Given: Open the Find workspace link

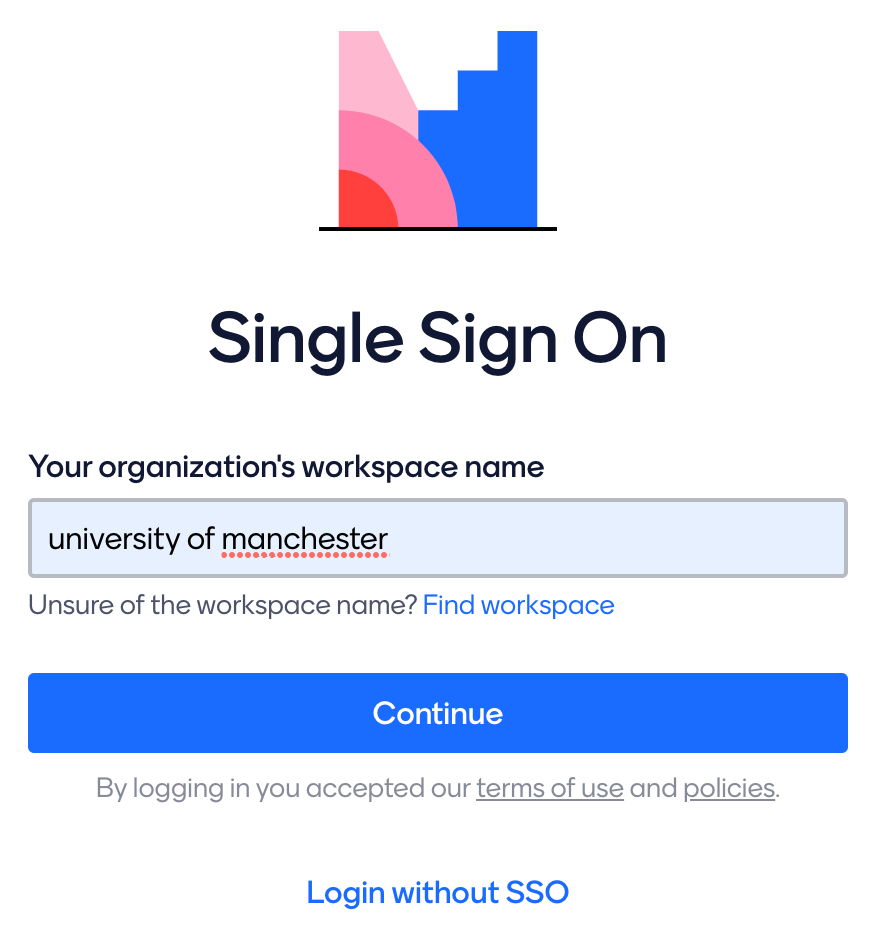Looking at the screenshot, I should (518, 605).
